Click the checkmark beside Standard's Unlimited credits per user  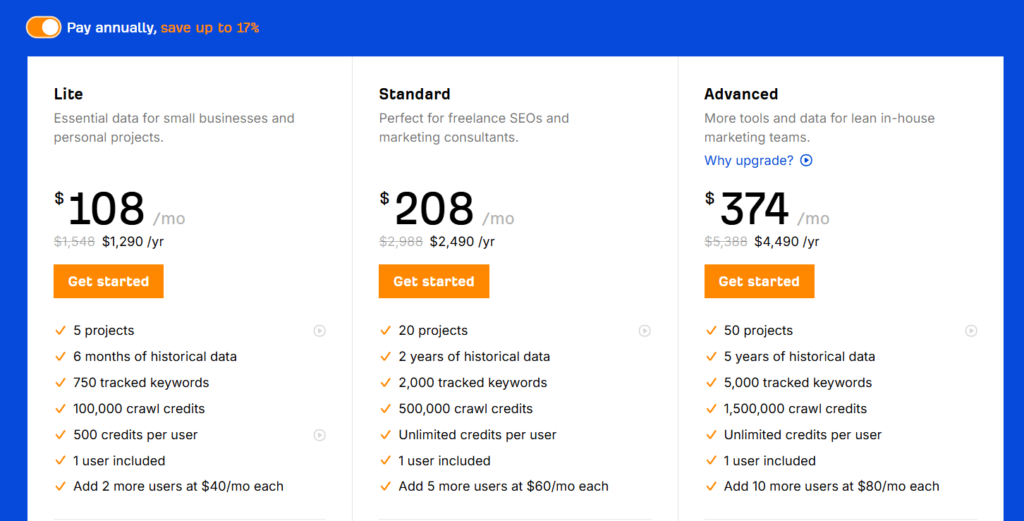click(x=385, y=434)
